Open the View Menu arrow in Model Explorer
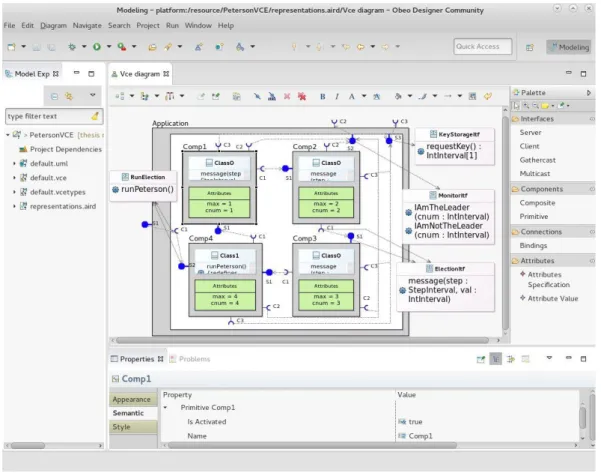601x473 pixels. tap(93, 95)
